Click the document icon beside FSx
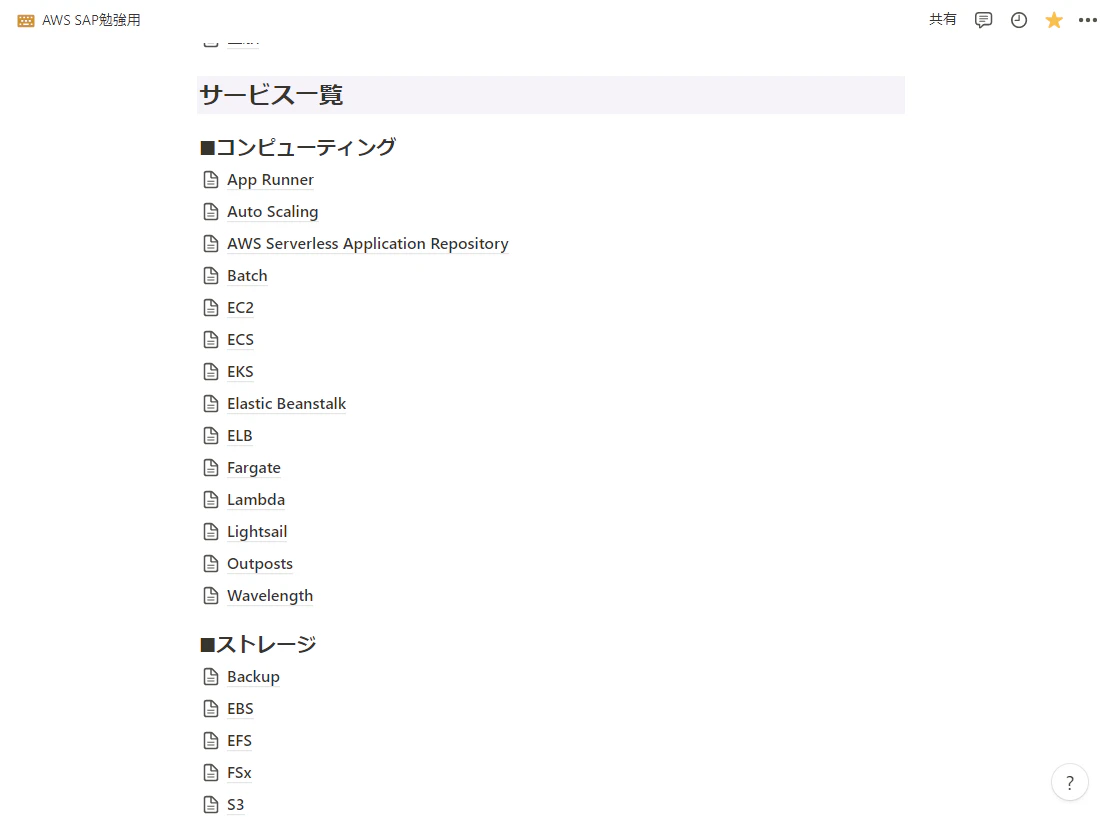 pyautogui.click(x=211, y=773)
